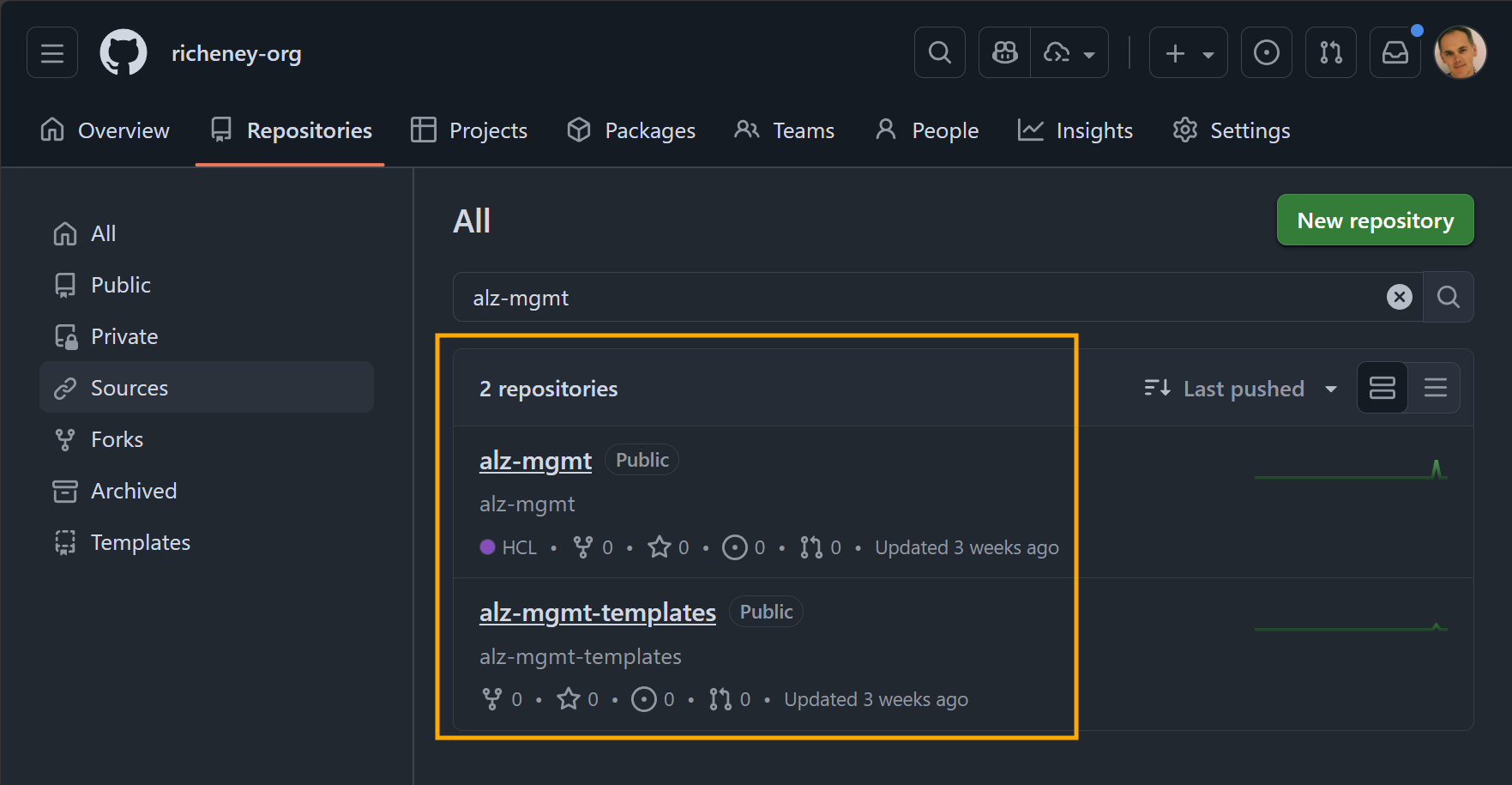Open the pull requests icon in header
The height and width of the screenshot is (785, 1512).
pos(1330,53)
